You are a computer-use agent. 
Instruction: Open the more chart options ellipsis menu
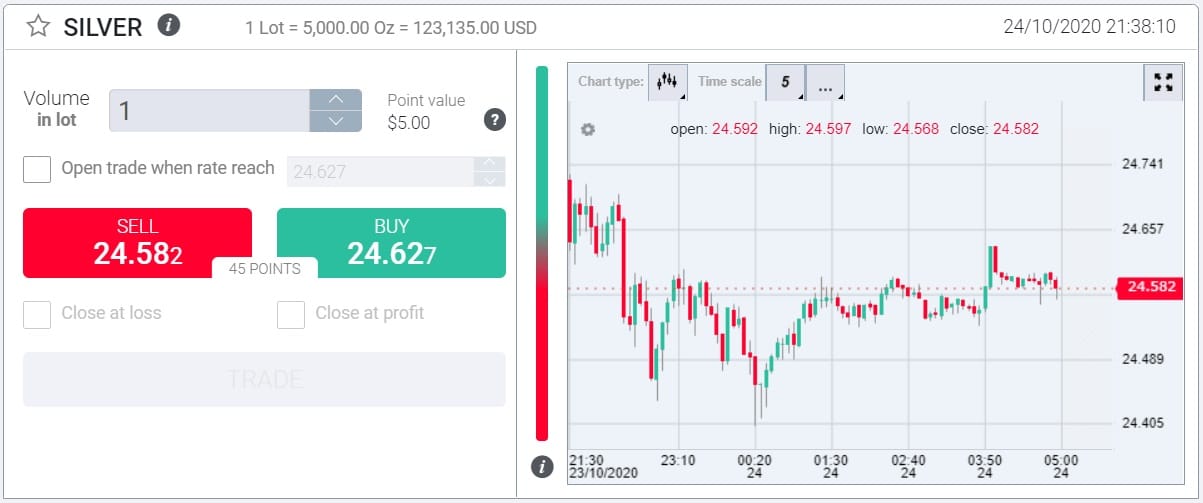(x=825, y=82)
